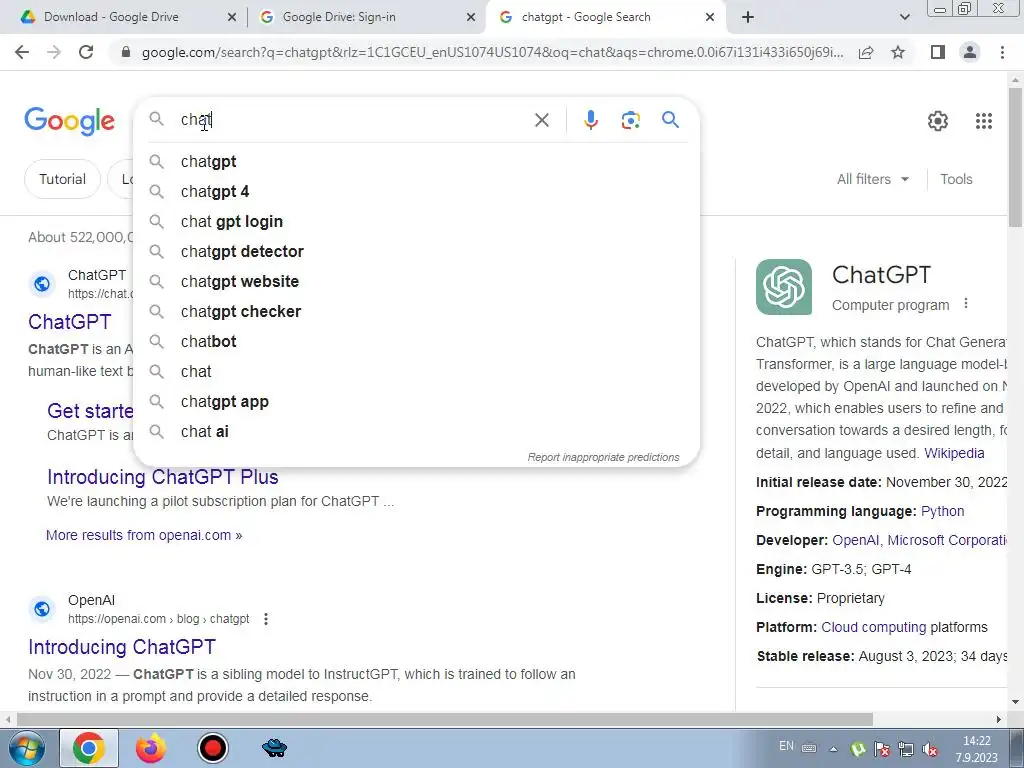Image resolution: width=1024 pixels, height=768 pixels.
Task: Choose the "chatgpt checker" suggestion
Action: point(417,312)
